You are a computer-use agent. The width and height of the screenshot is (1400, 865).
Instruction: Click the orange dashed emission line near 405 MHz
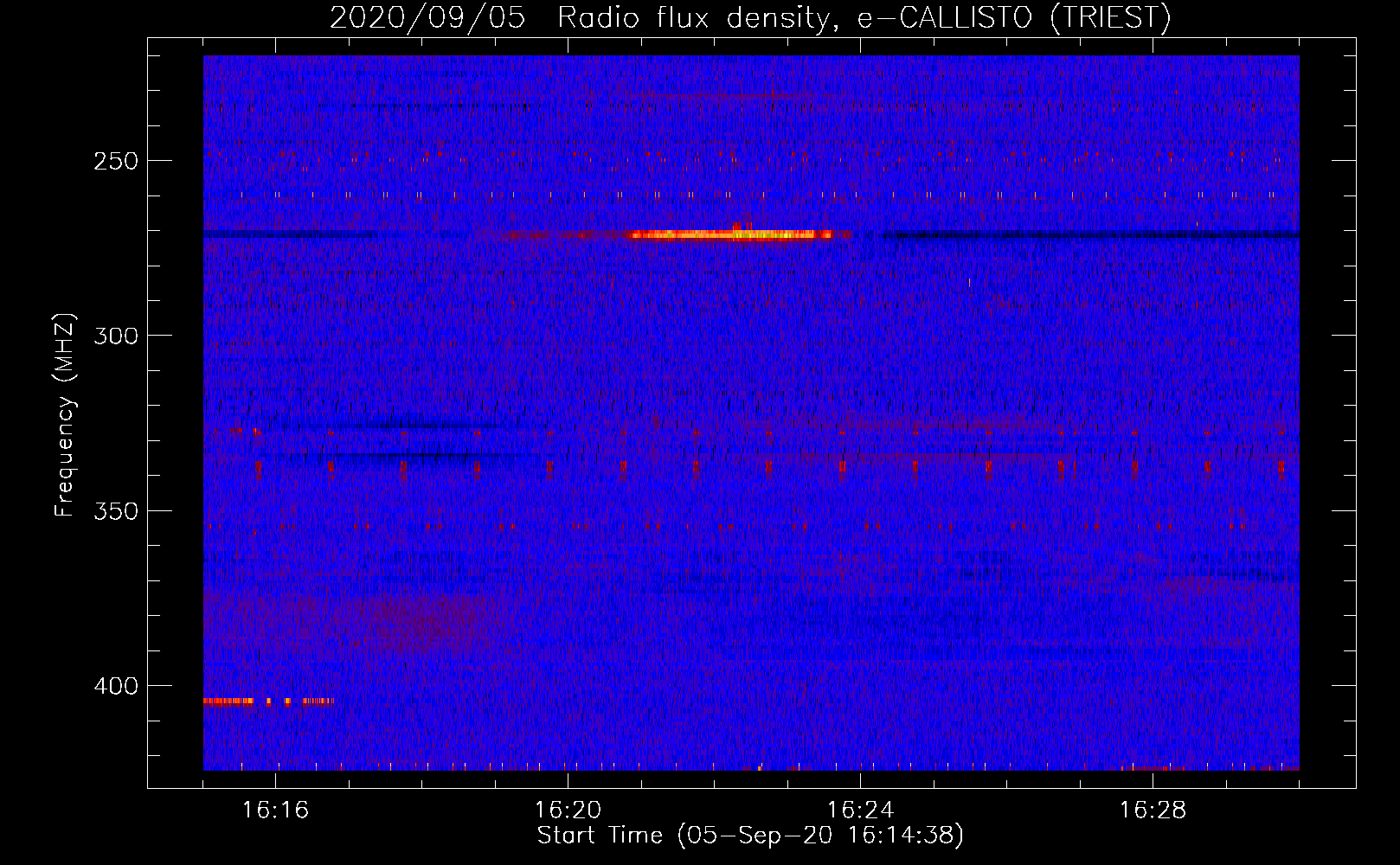click(x=267, y=701)
